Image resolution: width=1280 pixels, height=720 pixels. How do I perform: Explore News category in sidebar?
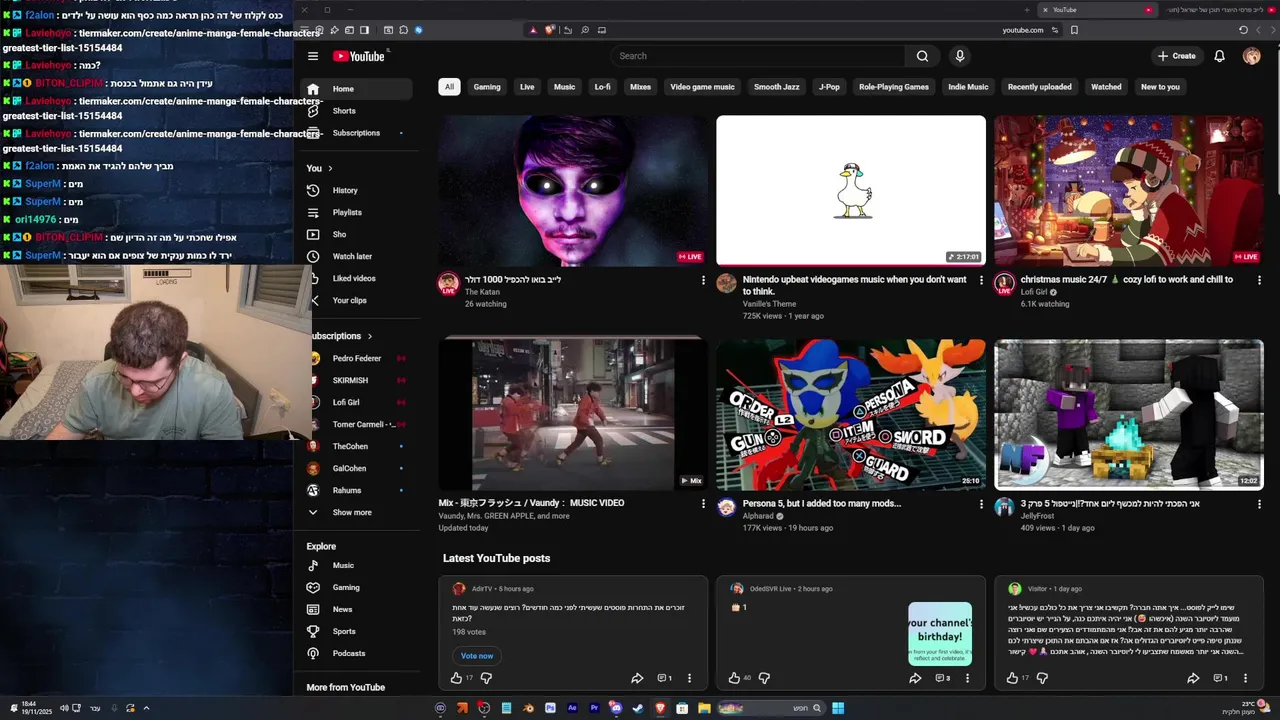(357, 609)
